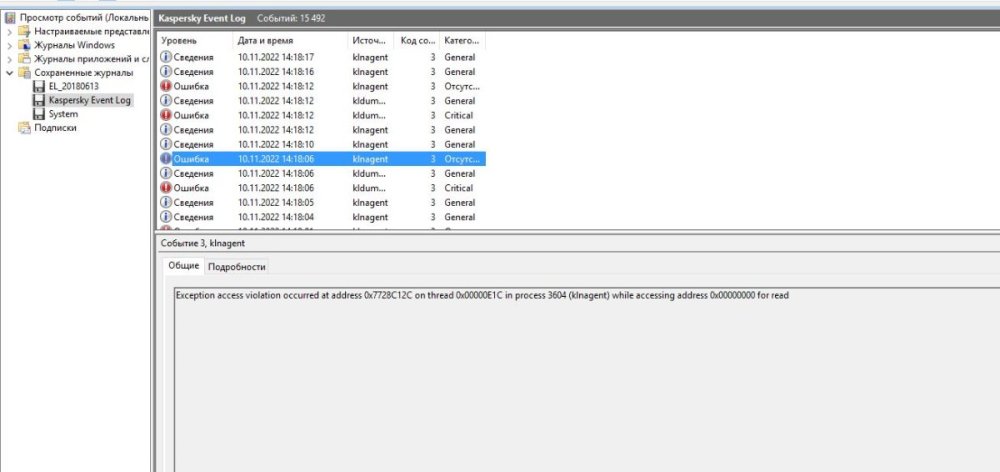The height and width of the screenshot is (472, 1000).
Task: Open the Общие tab
Action: [184, 266]
